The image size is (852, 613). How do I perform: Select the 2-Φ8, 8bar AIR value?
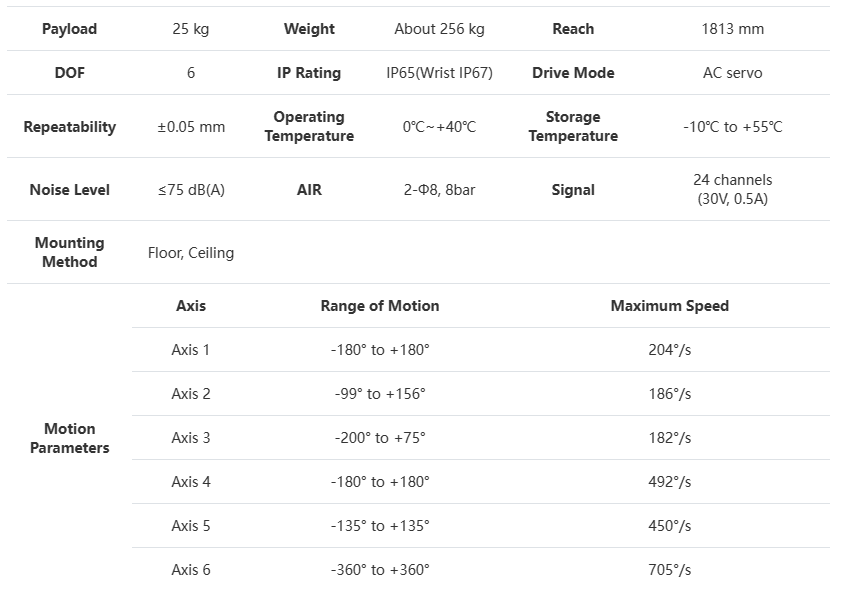tap(439, 190)
